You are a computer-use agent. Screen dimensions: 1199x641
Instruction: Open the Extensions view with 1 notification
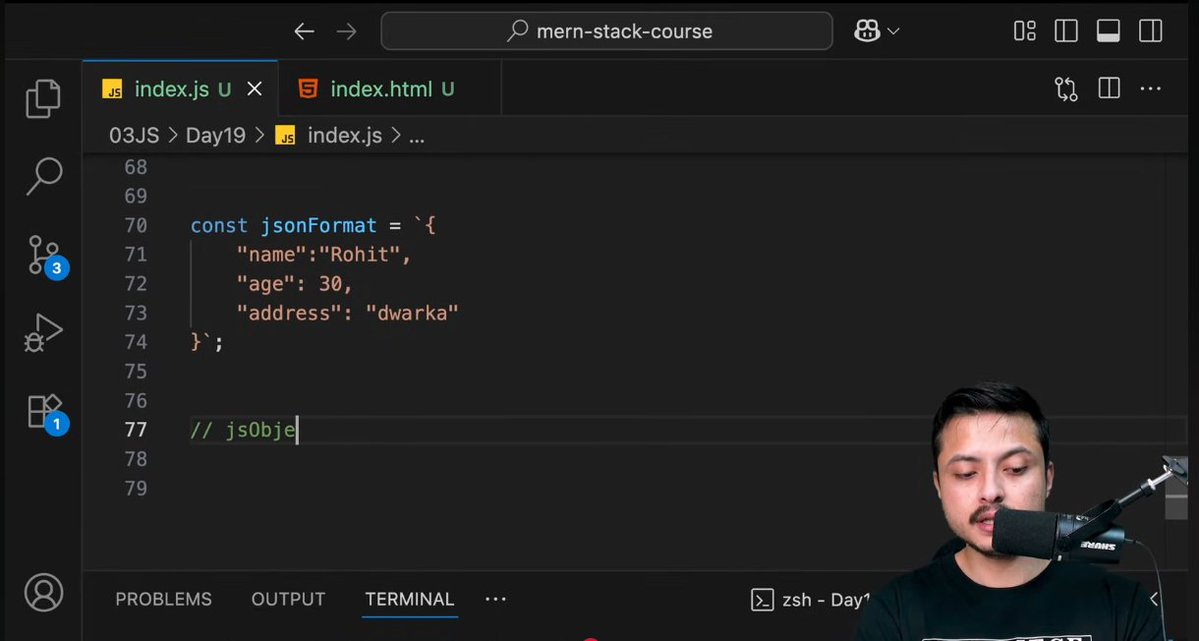pyautogui.click(x=42, y=410)
